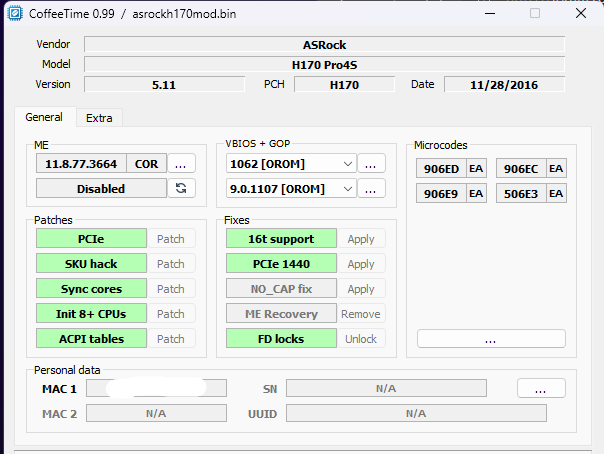Click Remove button for ME Recovery
The height and width of the screenshot is (454, 604).
click(361, 314)
